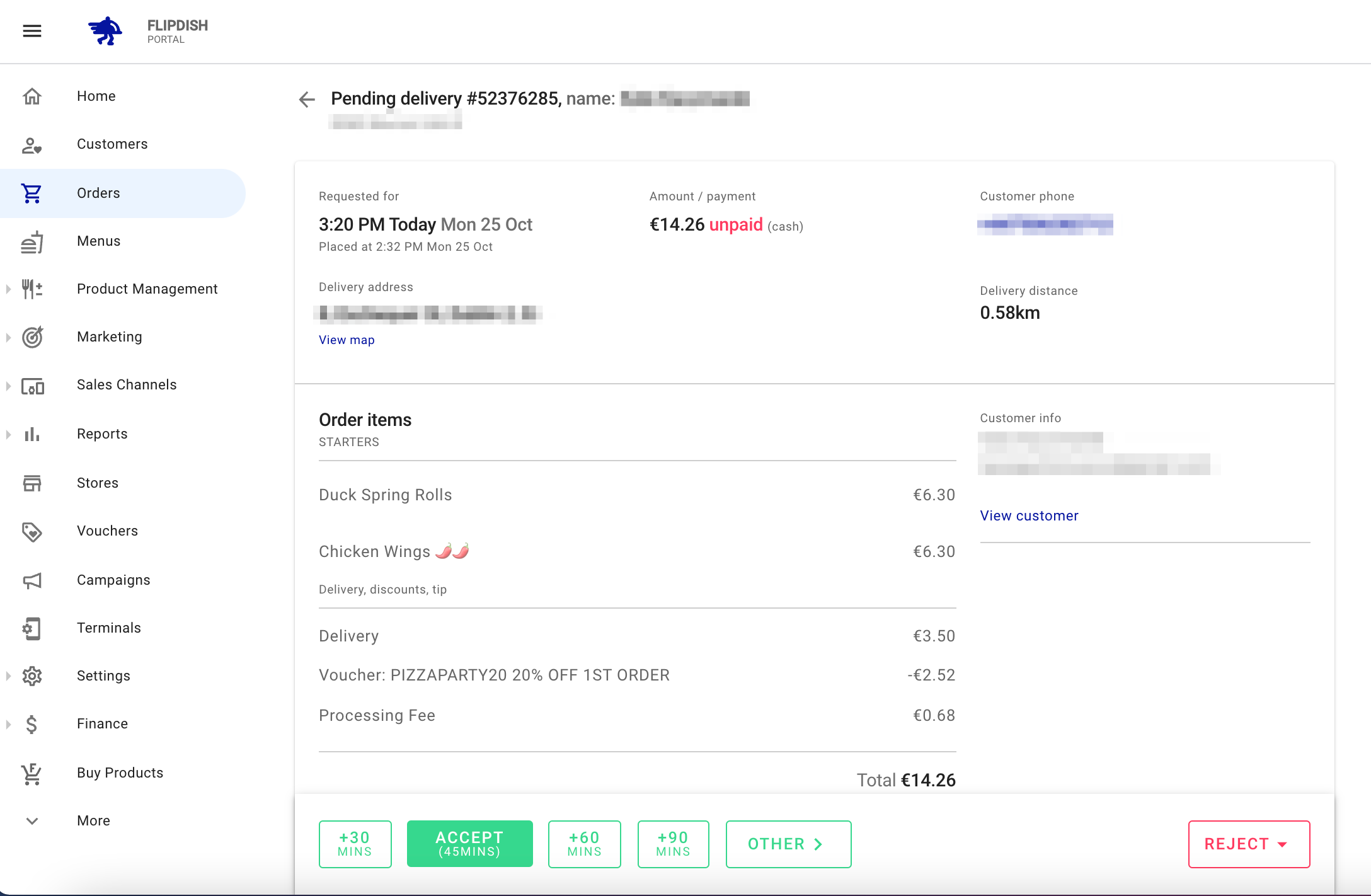Open the Reject dropdown button
This screenshot has height=896, width=1371.
pyautogui.click(x=1248, y=844)
